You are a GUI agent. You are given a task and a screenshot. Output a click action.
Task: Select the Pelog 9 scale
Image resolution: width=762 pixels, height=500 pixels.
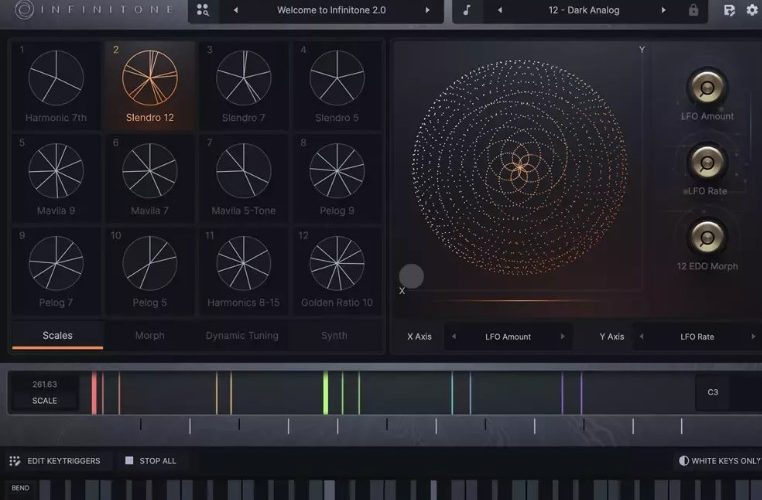pos(337,179)
